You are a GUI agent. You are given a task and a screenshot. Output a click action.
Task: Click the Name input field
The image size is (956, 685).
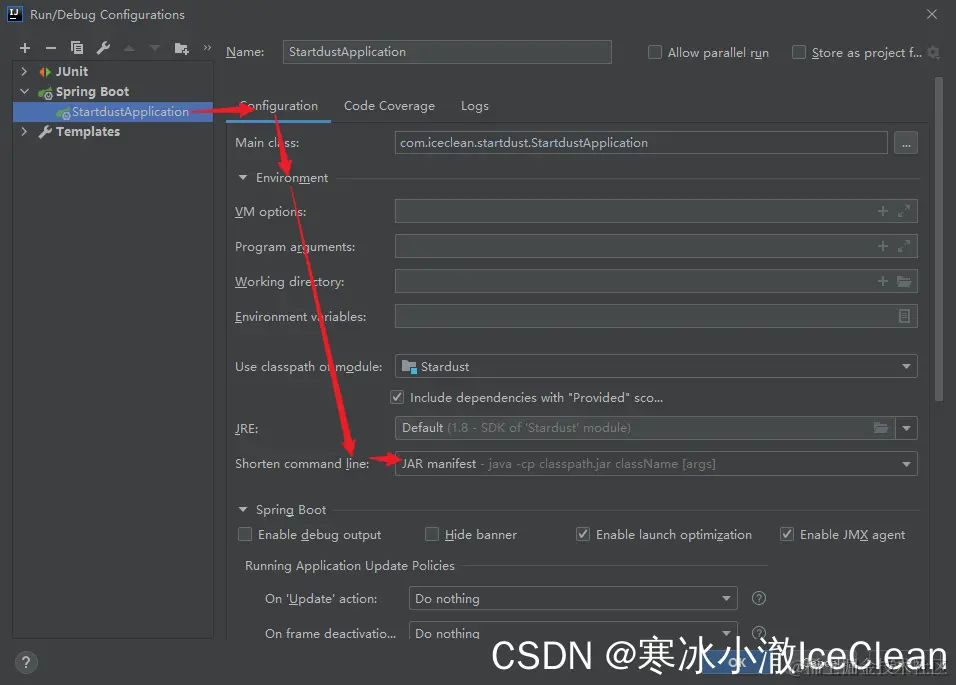tap(447, 52)
